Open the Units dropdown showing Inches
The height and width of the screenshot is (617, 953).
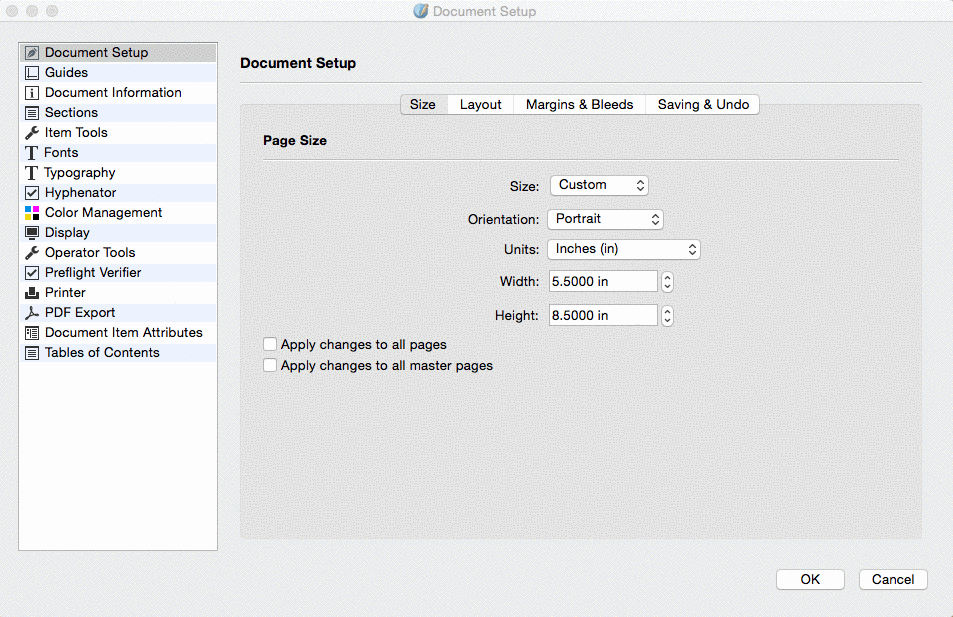623,249
